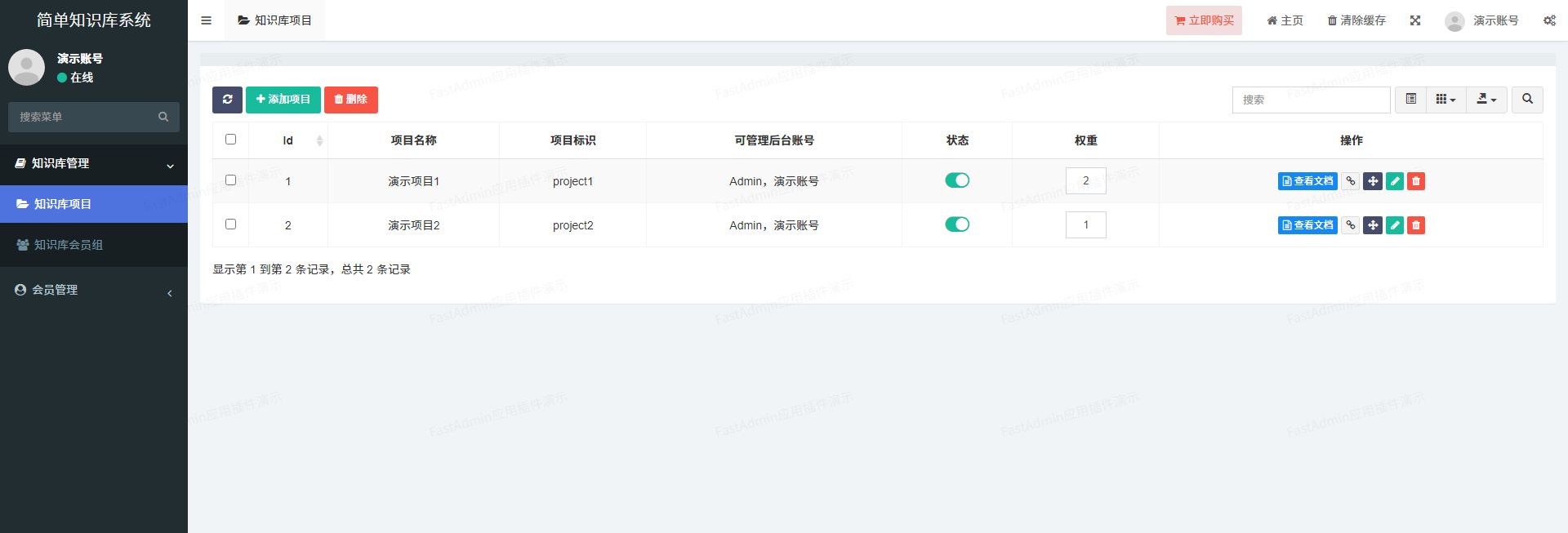Edit 演示项目1 with green pencil icon
This screenshot has width=1568, height=533.
1395,181
